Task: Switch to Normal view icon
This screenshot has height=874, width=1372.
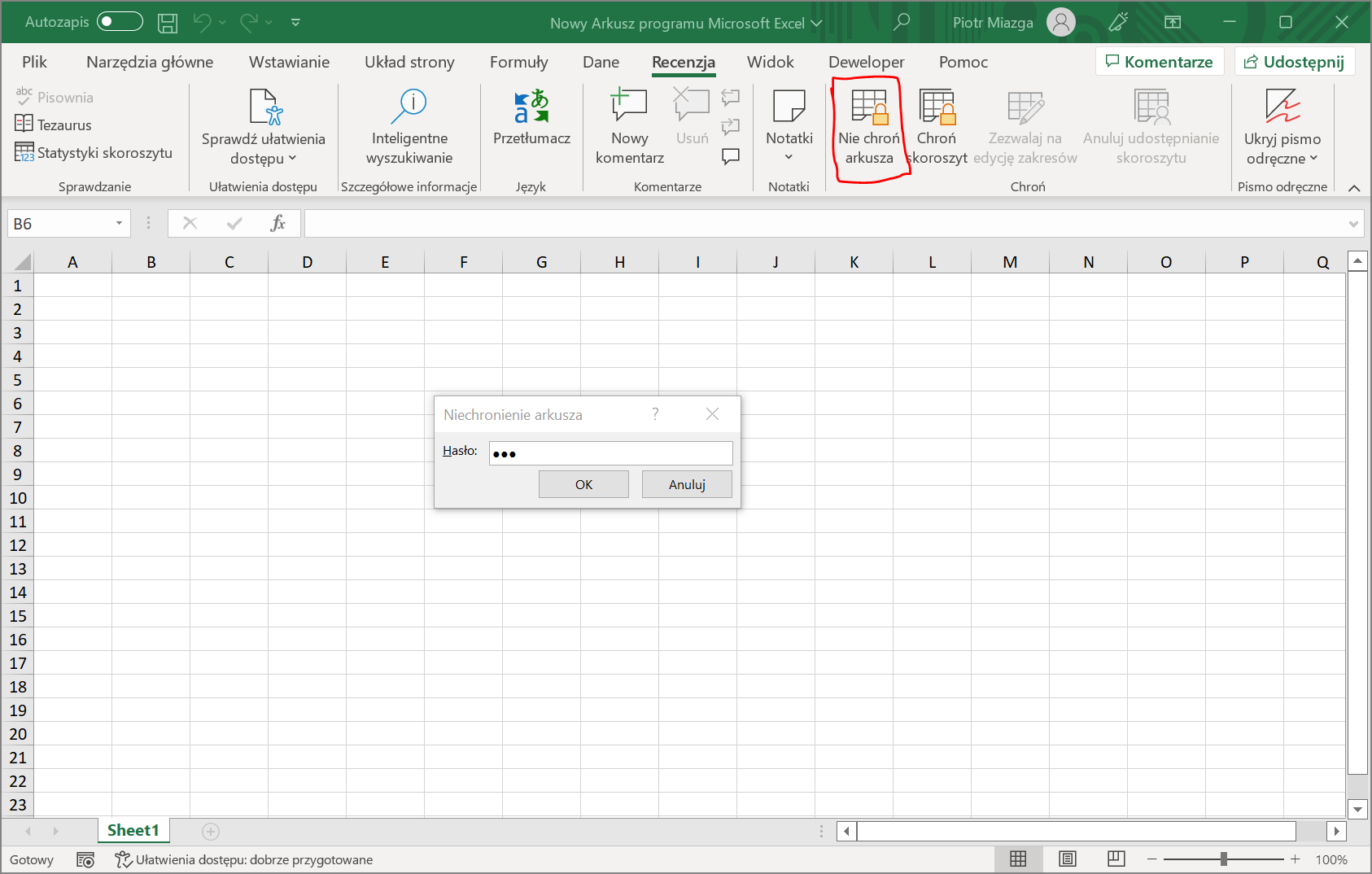Action: (1018, 859)
